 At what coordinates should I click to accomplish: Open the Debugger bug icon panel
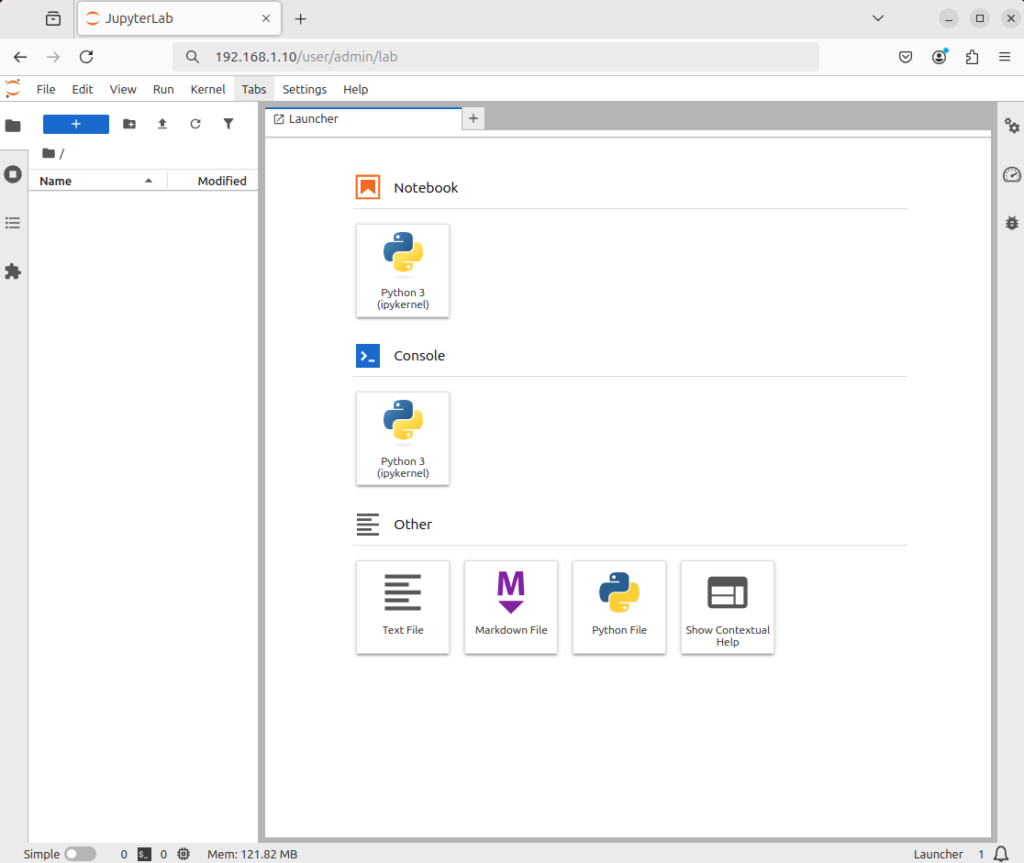[1011, 223]
